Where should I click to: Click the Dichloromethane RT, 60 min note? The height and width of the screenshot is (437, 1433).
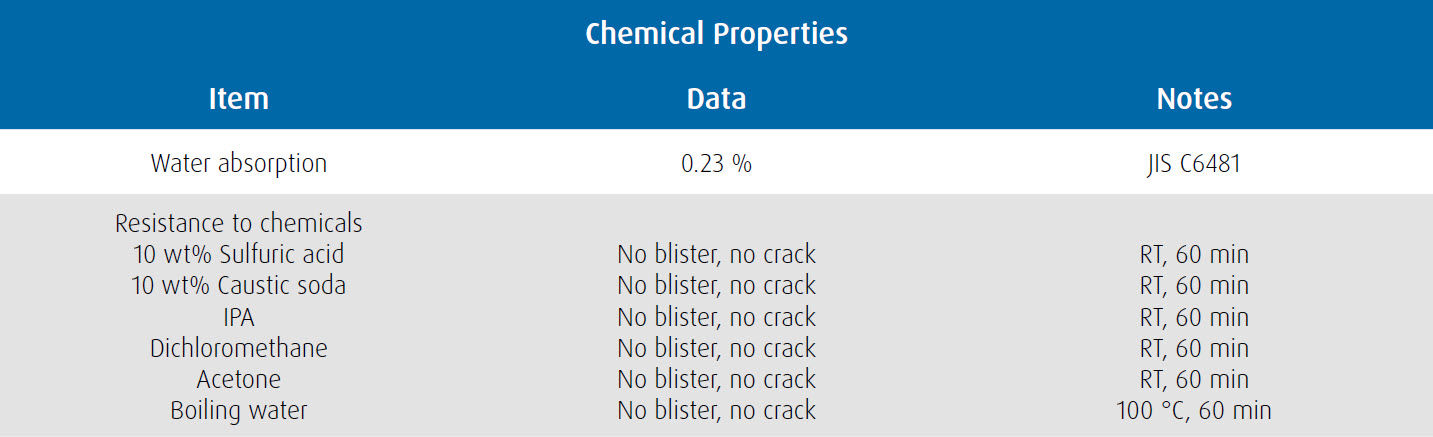1194,348
